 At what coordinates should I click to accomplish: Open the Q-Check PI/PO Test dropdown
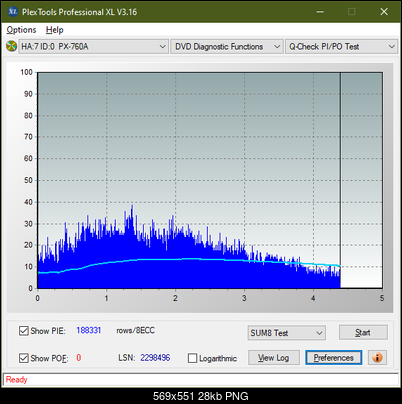pyautogui.click(x=341, y=46)
